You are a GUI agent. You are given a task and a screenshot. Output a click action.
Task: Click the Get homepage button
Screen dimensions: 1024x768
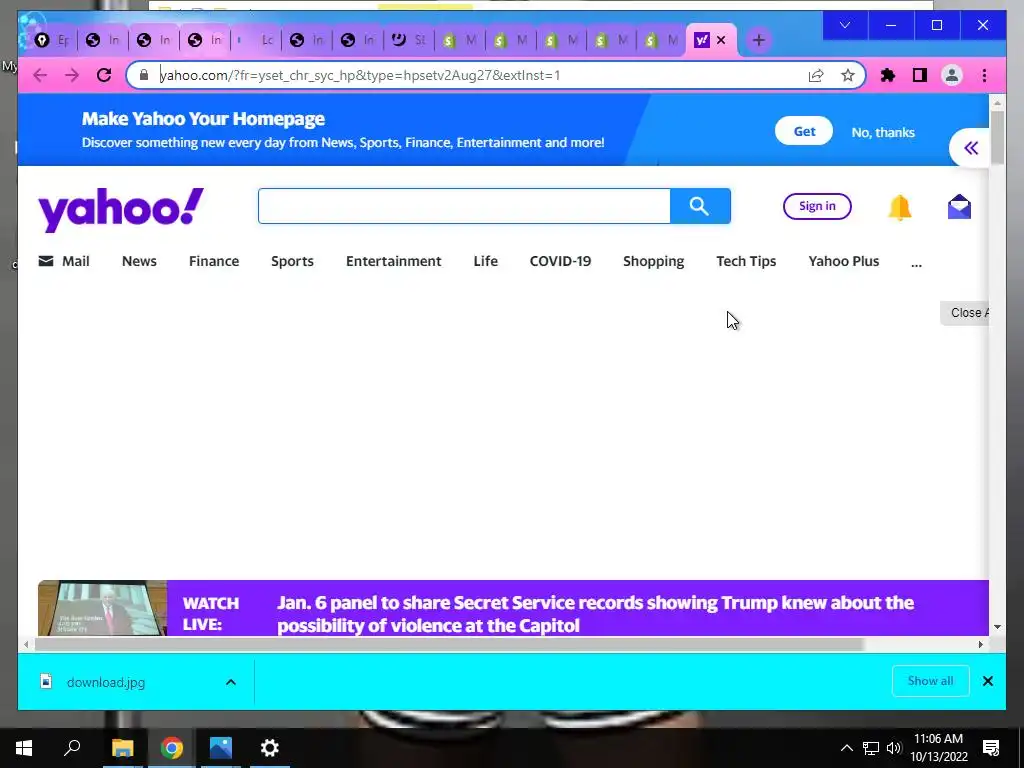[x=804, y=131]
